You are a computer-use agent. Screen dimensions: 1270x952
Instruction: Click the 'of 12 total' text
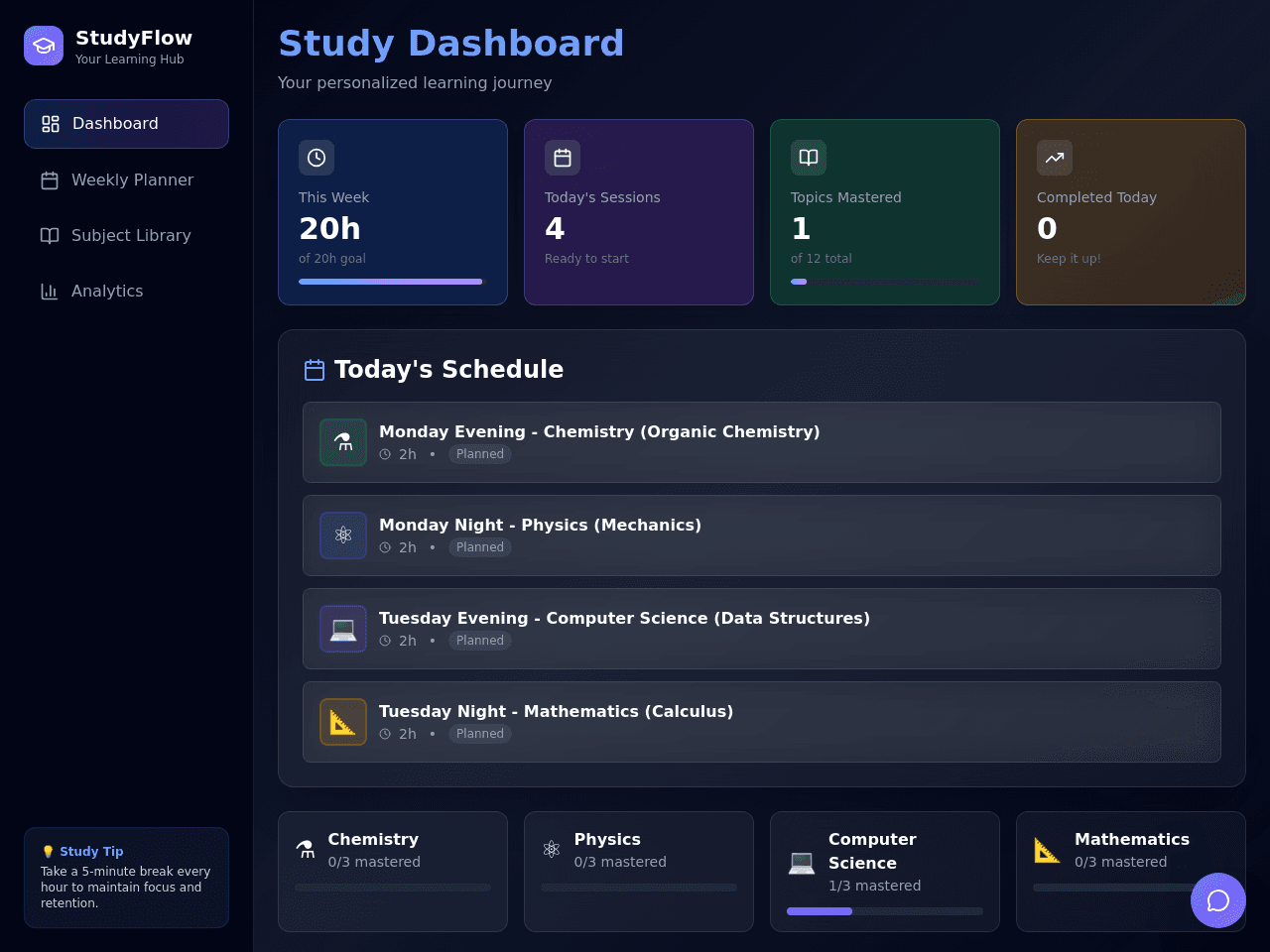[822, 259]
